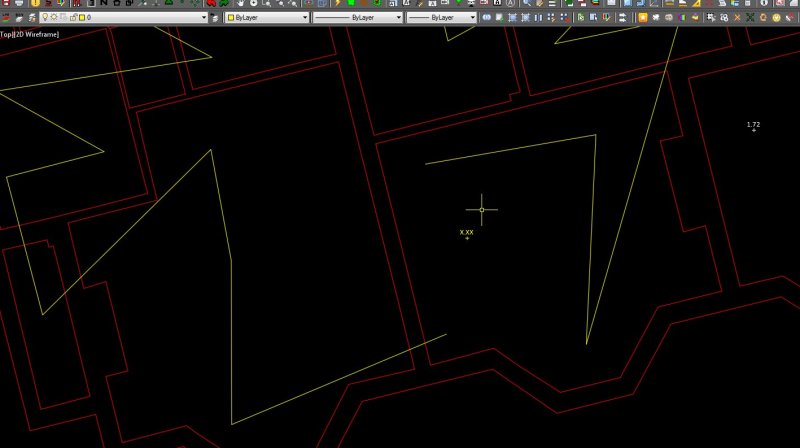
Task: Select the Pan hand tool
Action: tap(240, 3)
